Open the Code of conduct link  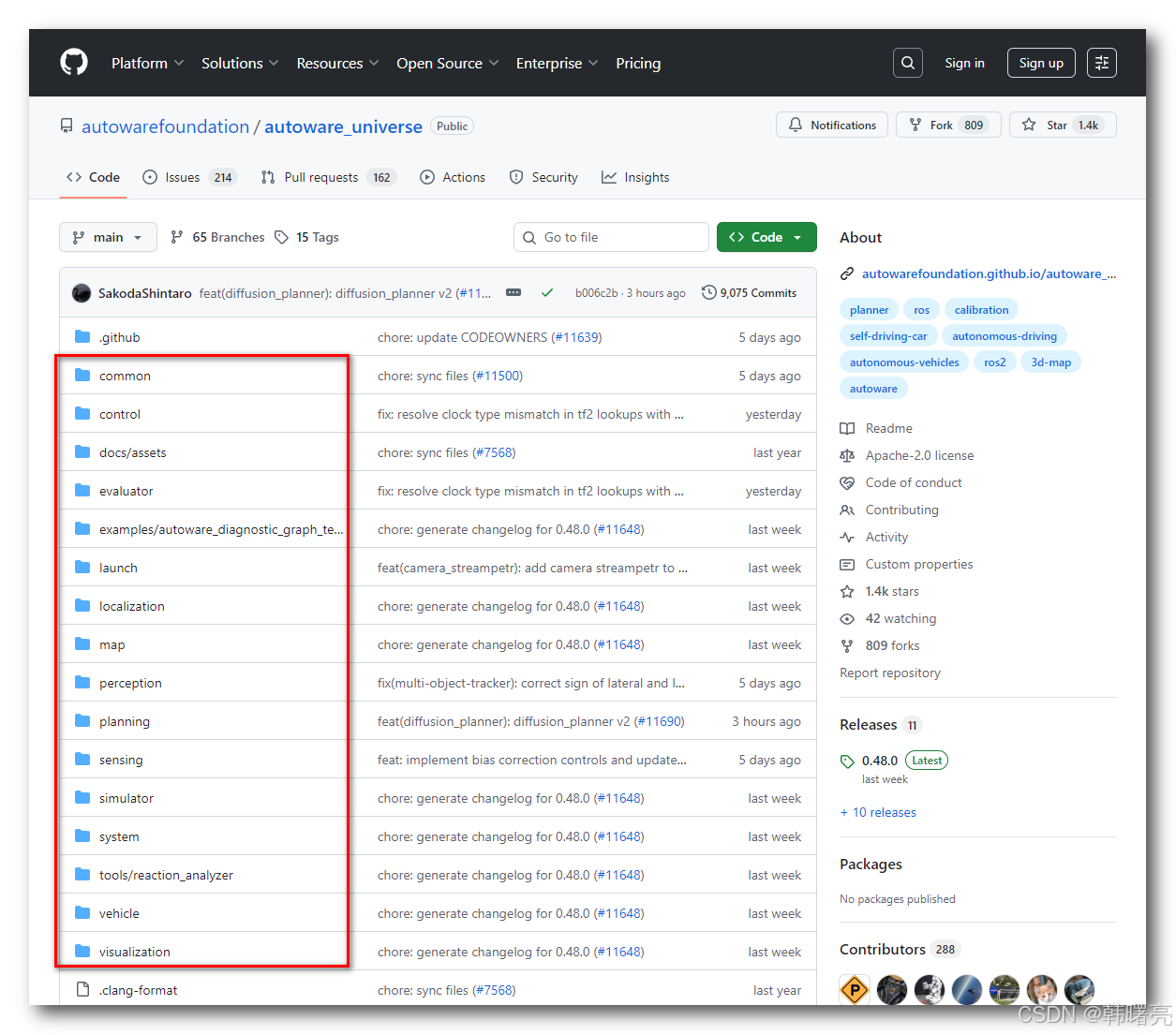(x=914, y=482)
